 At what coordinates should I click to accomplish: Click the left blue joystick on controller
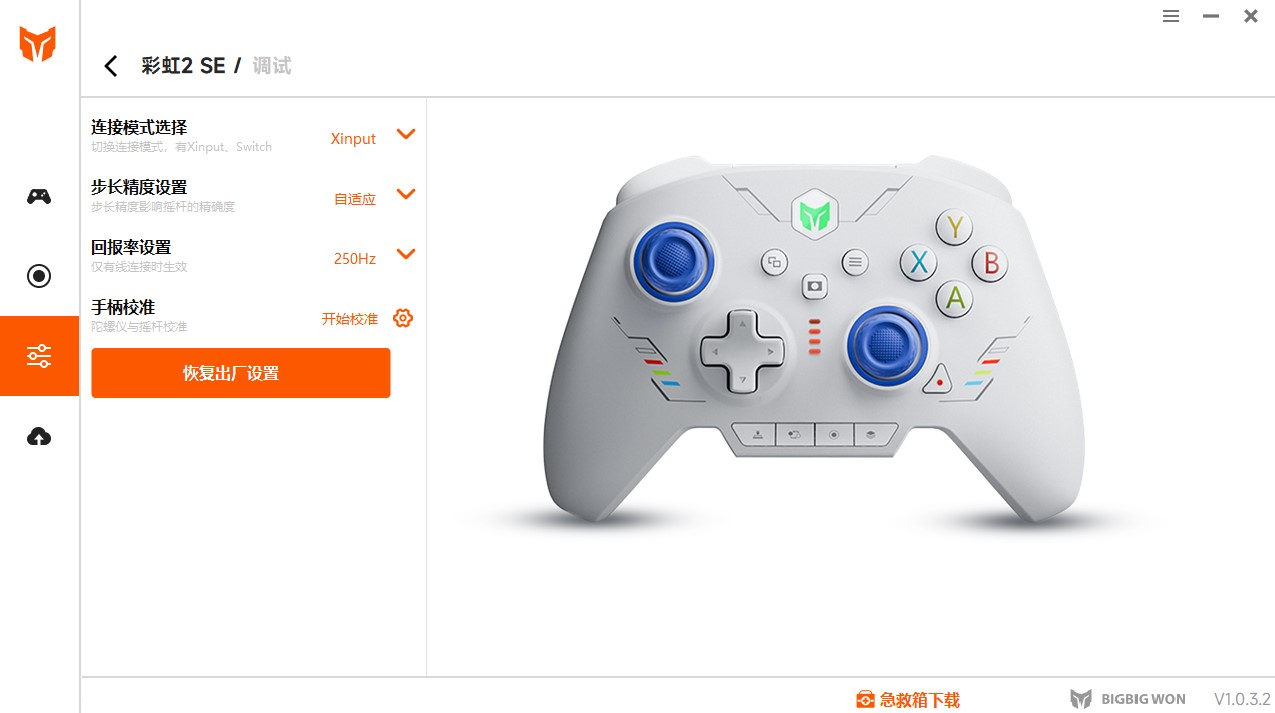(673, 261)
